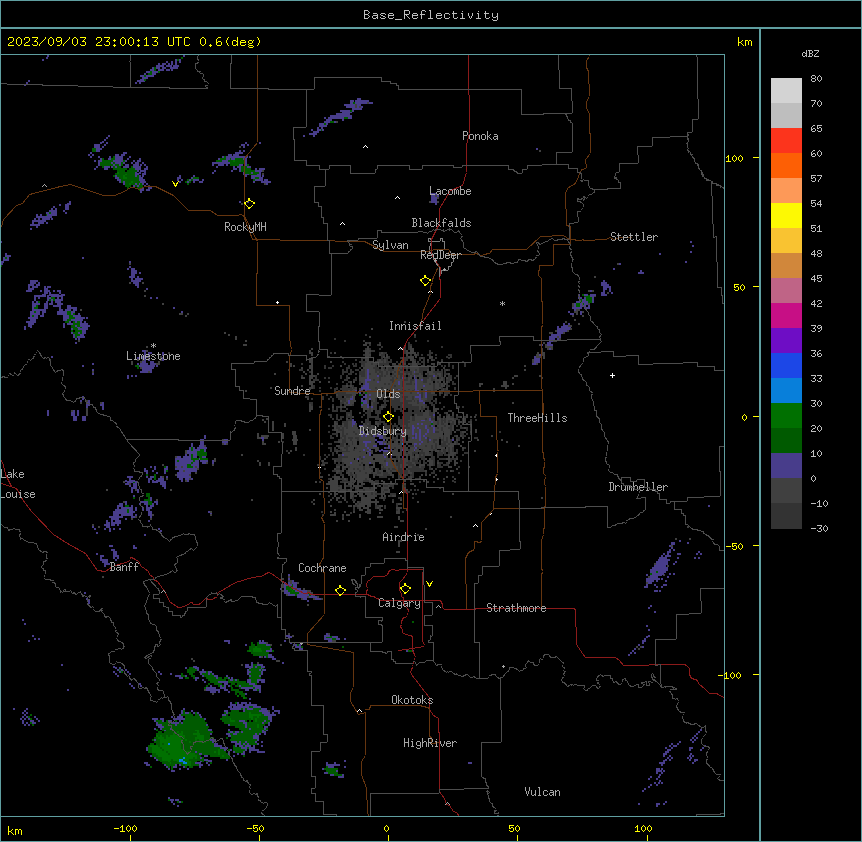Image resolution: width=862 pixels, height=842 pixels.
Task: Click the Didsbury label
Action: pyautogui.click(x=382, y=431)
